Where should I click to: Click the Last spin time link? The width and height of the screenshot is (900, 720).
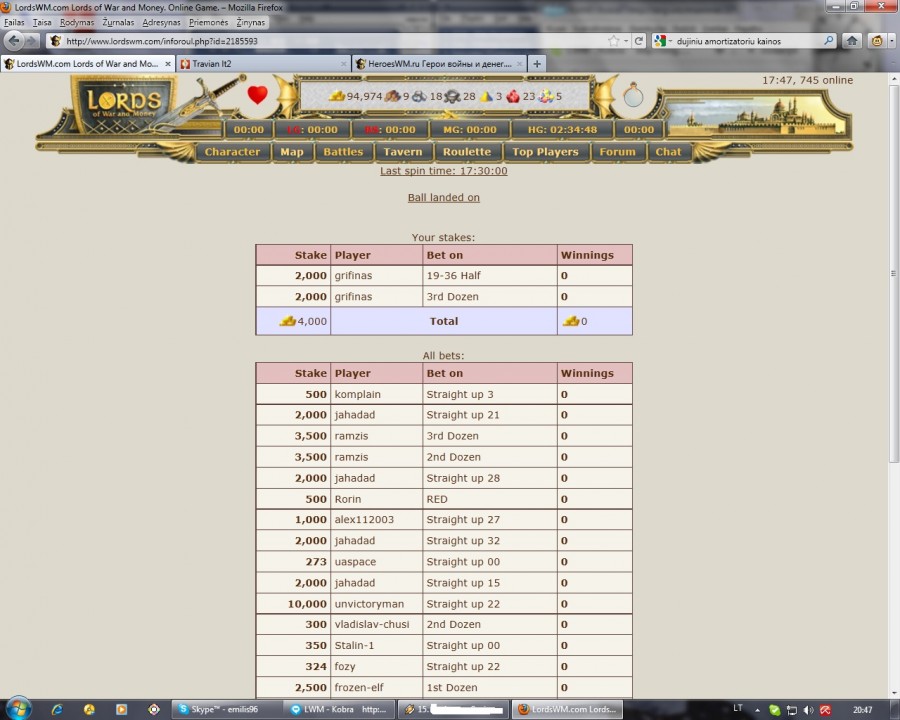pos(443,171)
